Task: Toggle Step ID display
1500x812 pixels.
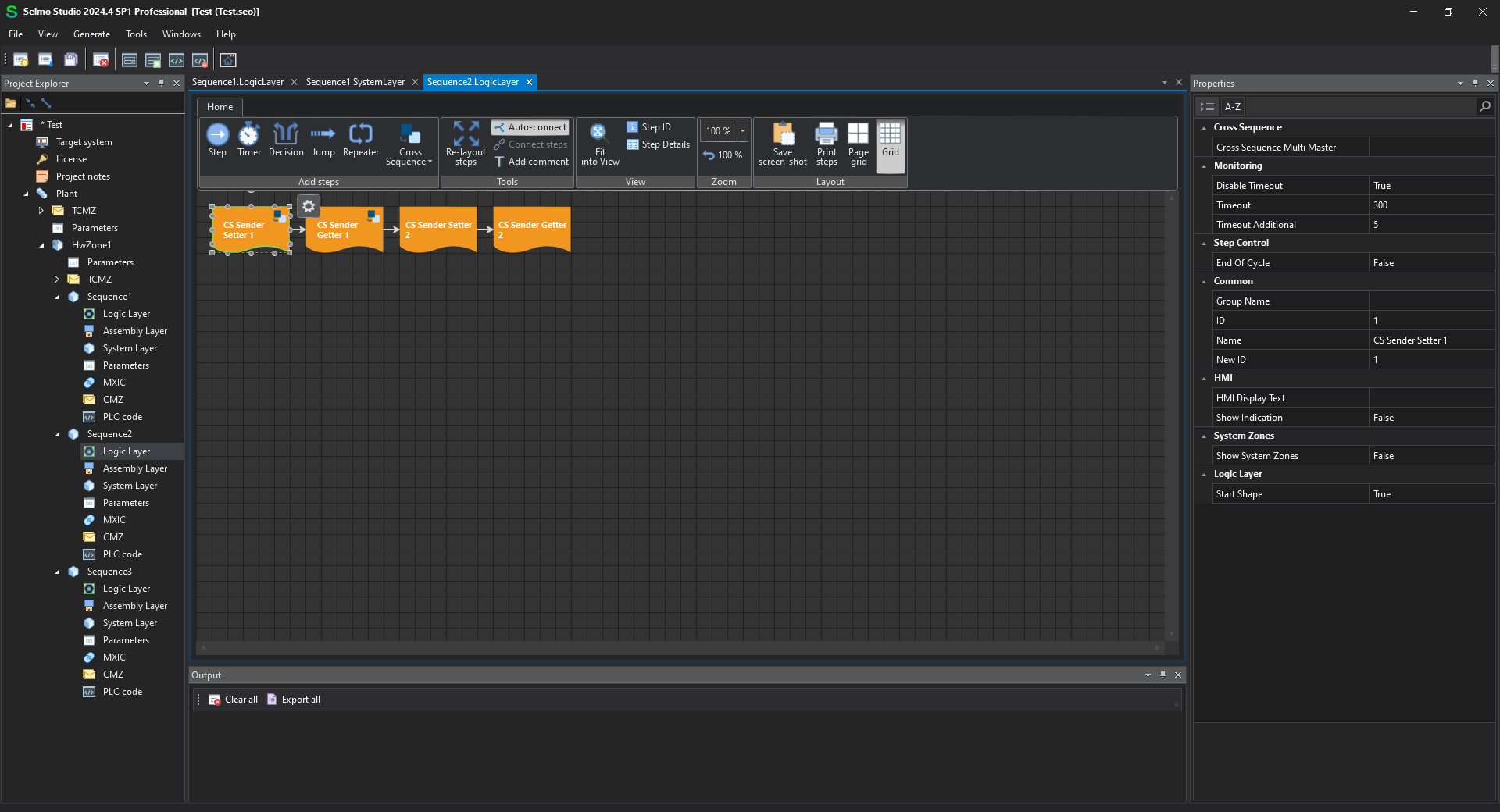Action: [648, 127]
